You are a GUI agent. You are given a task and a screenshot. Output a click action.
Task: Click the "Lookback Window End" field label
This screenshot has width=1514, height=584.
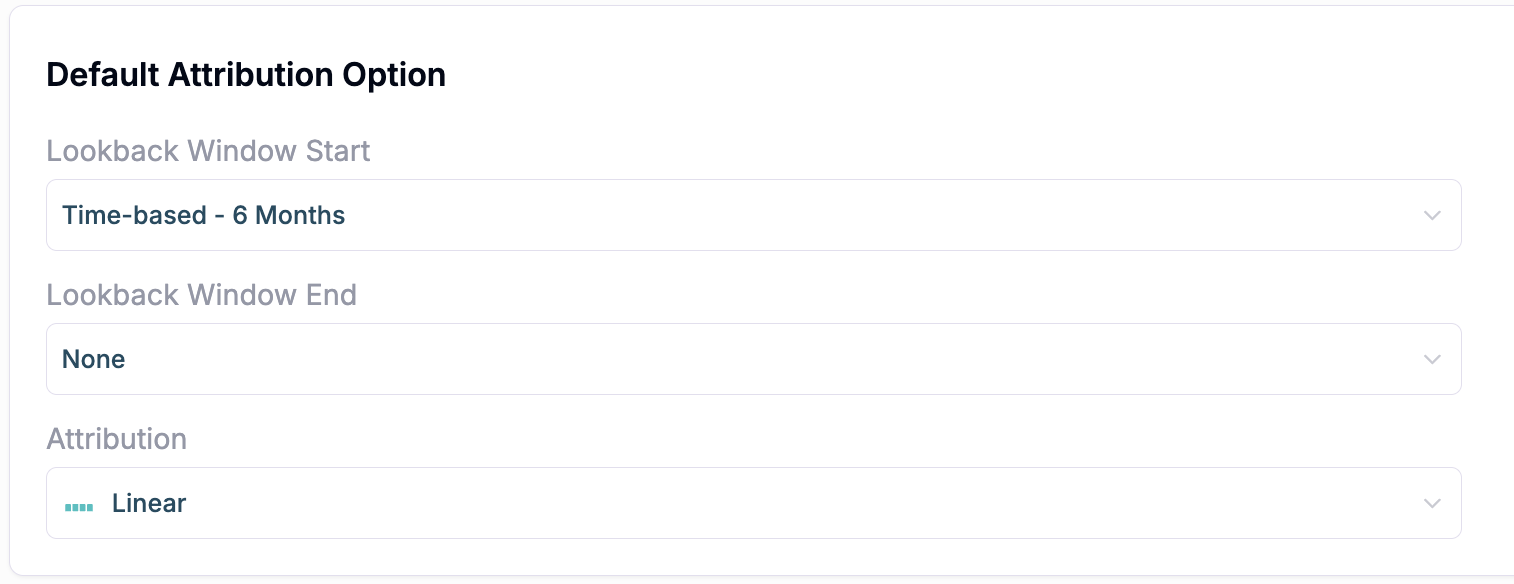(x=201, y=295)
